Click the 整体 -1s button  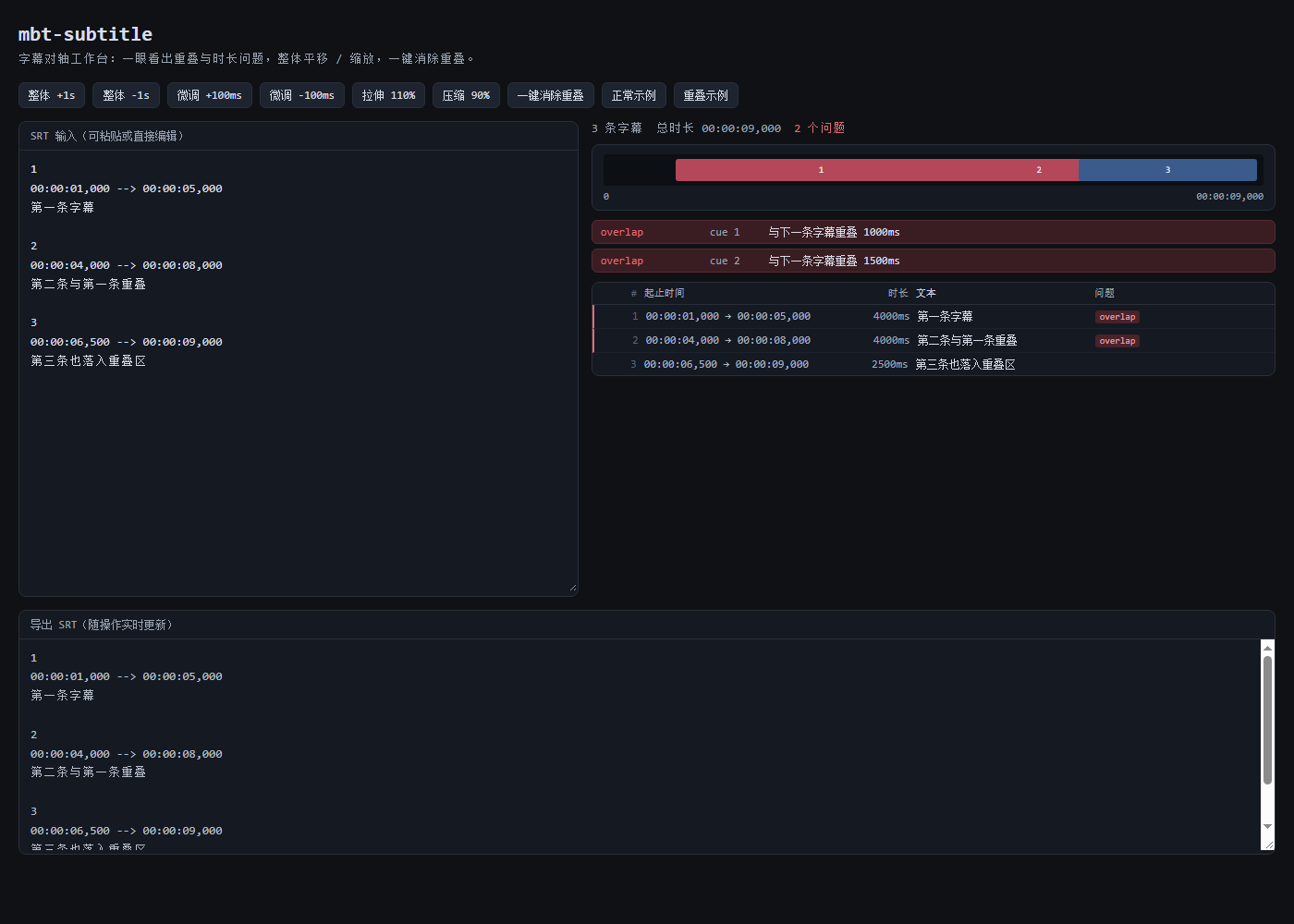[126, 95]
